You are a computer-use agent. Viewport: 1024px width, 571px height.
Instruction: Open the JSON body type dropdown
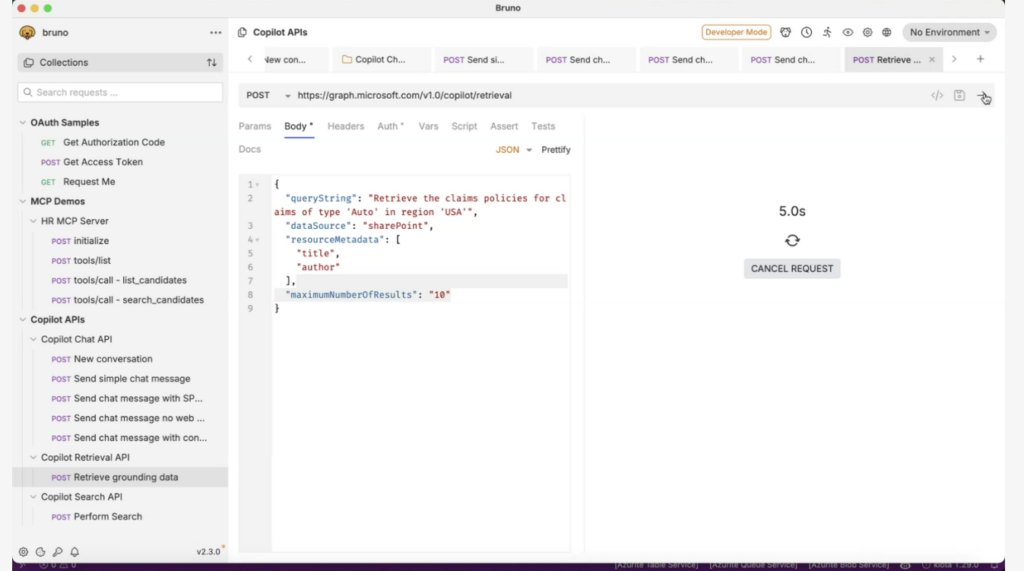pos(514,150)
